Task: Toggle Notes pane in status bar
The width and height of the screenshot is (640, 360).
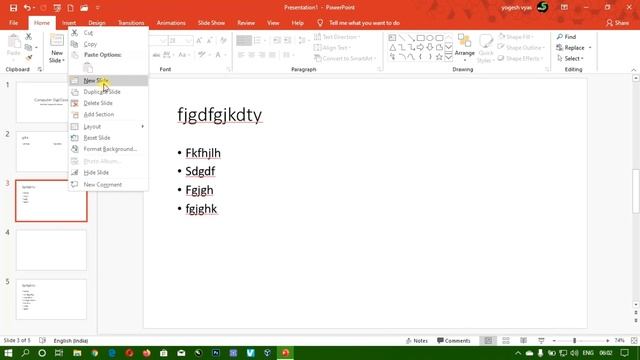Action: pyautogui.click(x=417, y=340)
